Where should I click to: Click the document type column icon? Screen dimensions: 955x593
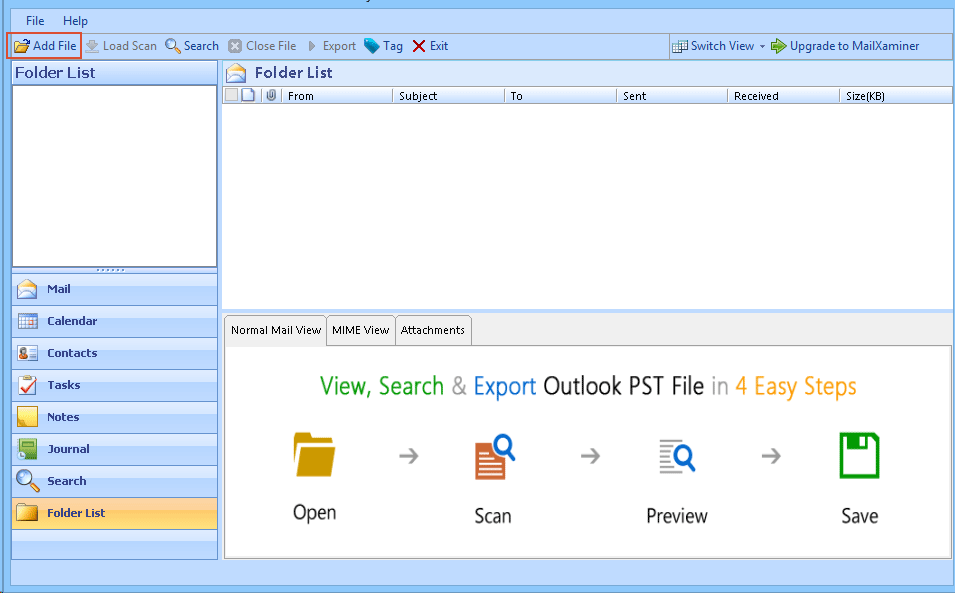point(248,95)
